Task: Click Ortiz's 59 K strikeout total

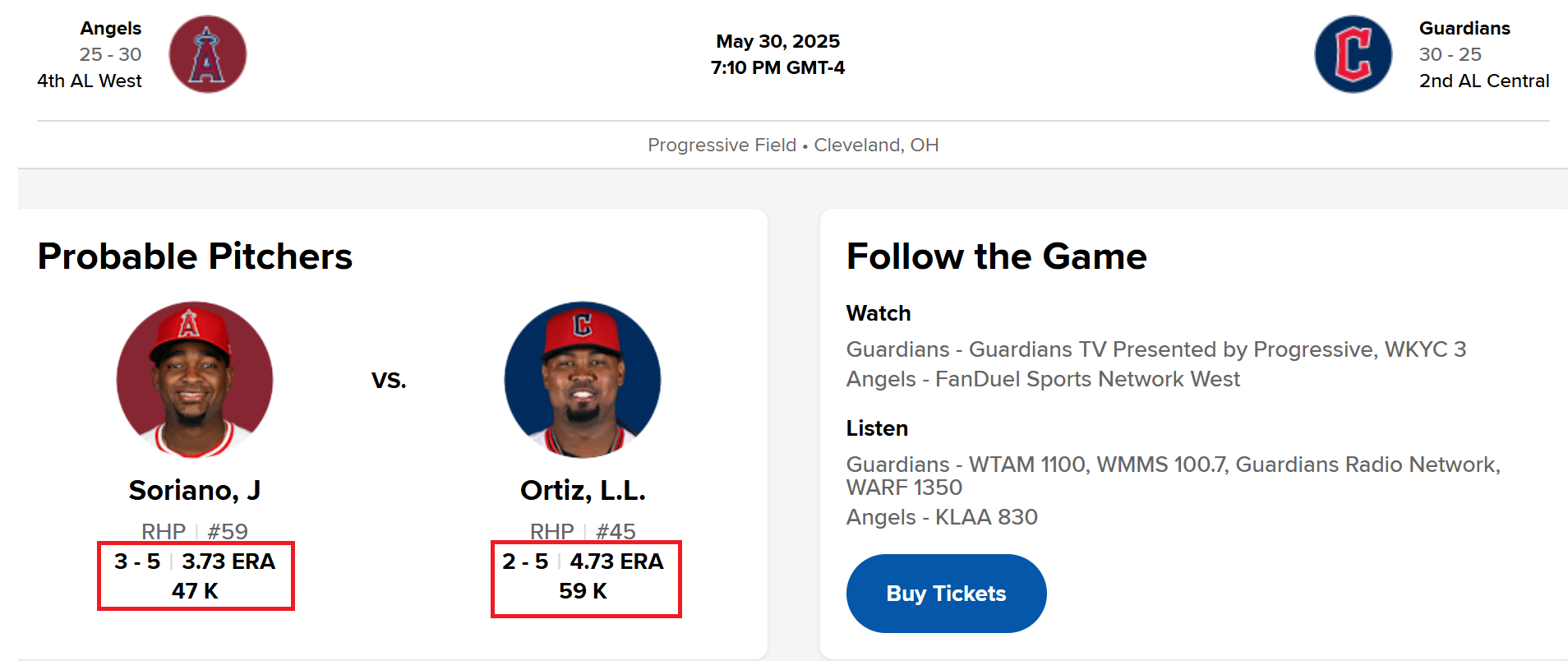Action: tap(583, 591)
